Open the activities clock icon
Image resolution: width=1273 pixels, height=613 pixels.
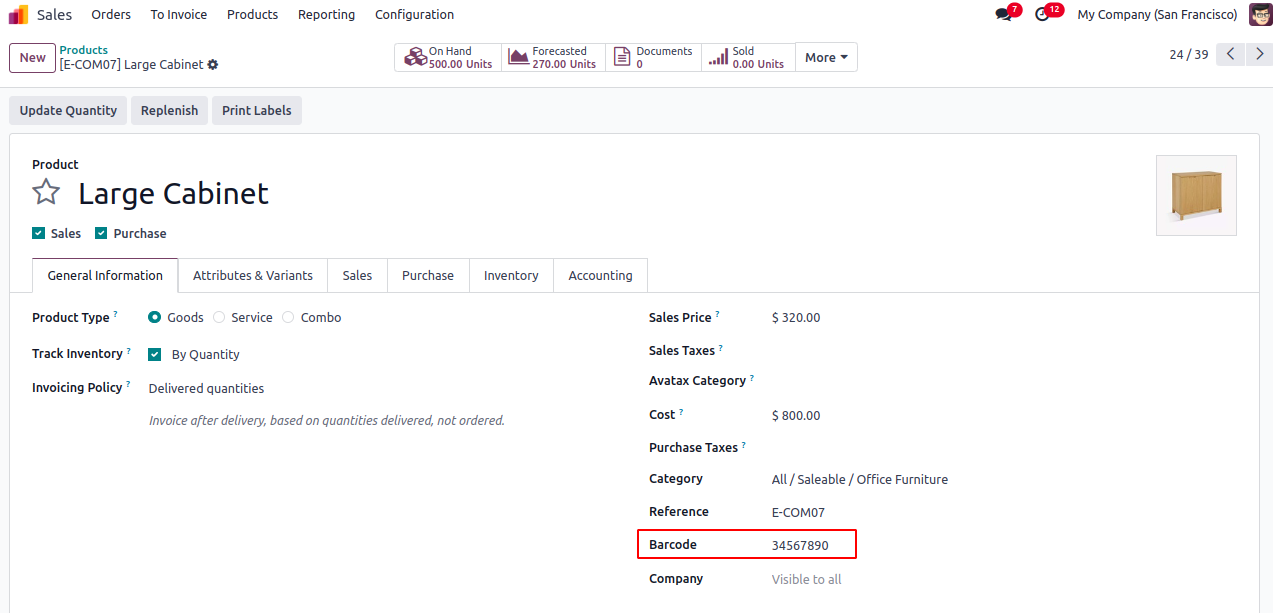click(1042, 15)
